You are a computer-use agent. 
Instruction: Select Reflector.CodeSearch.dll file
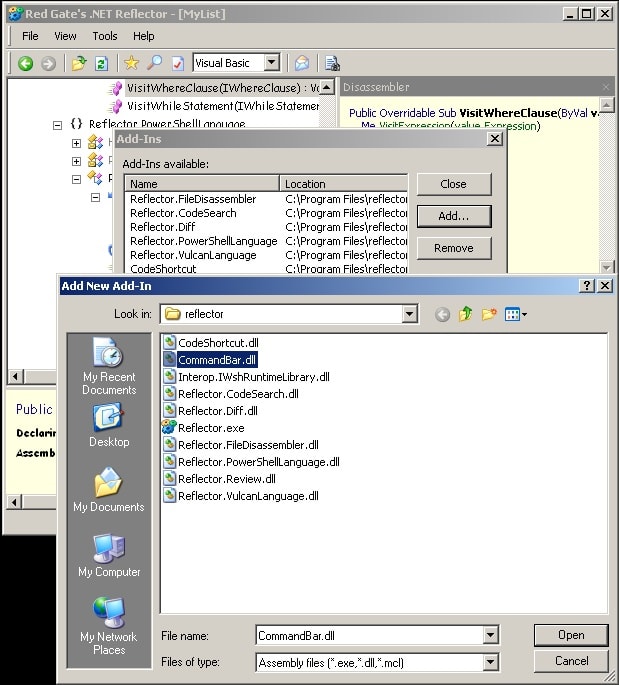point(231,394)
